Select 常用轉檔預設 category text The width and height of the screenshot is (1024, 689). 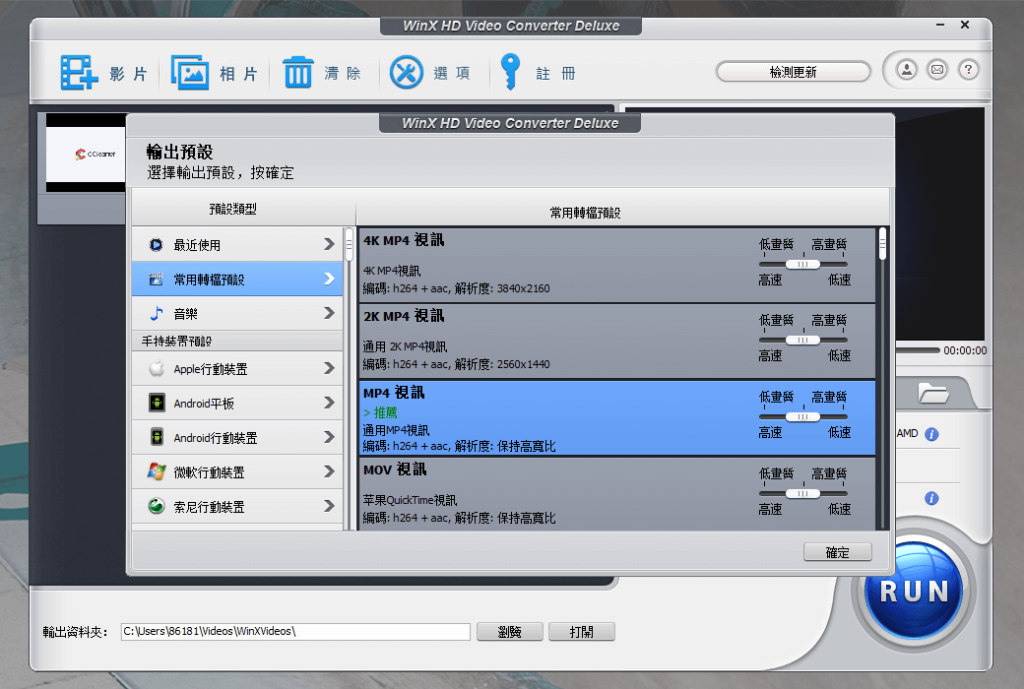[x=209, y=280]
